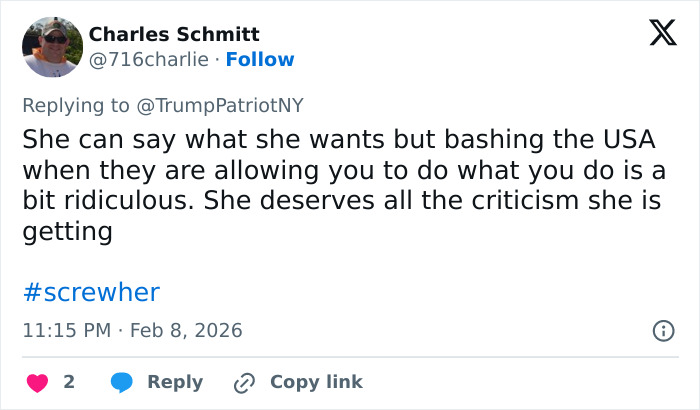Follow the @716charlie account
The height and width of the screenshot is (410, 700).
pyautogui.click(x=260, y=60)
